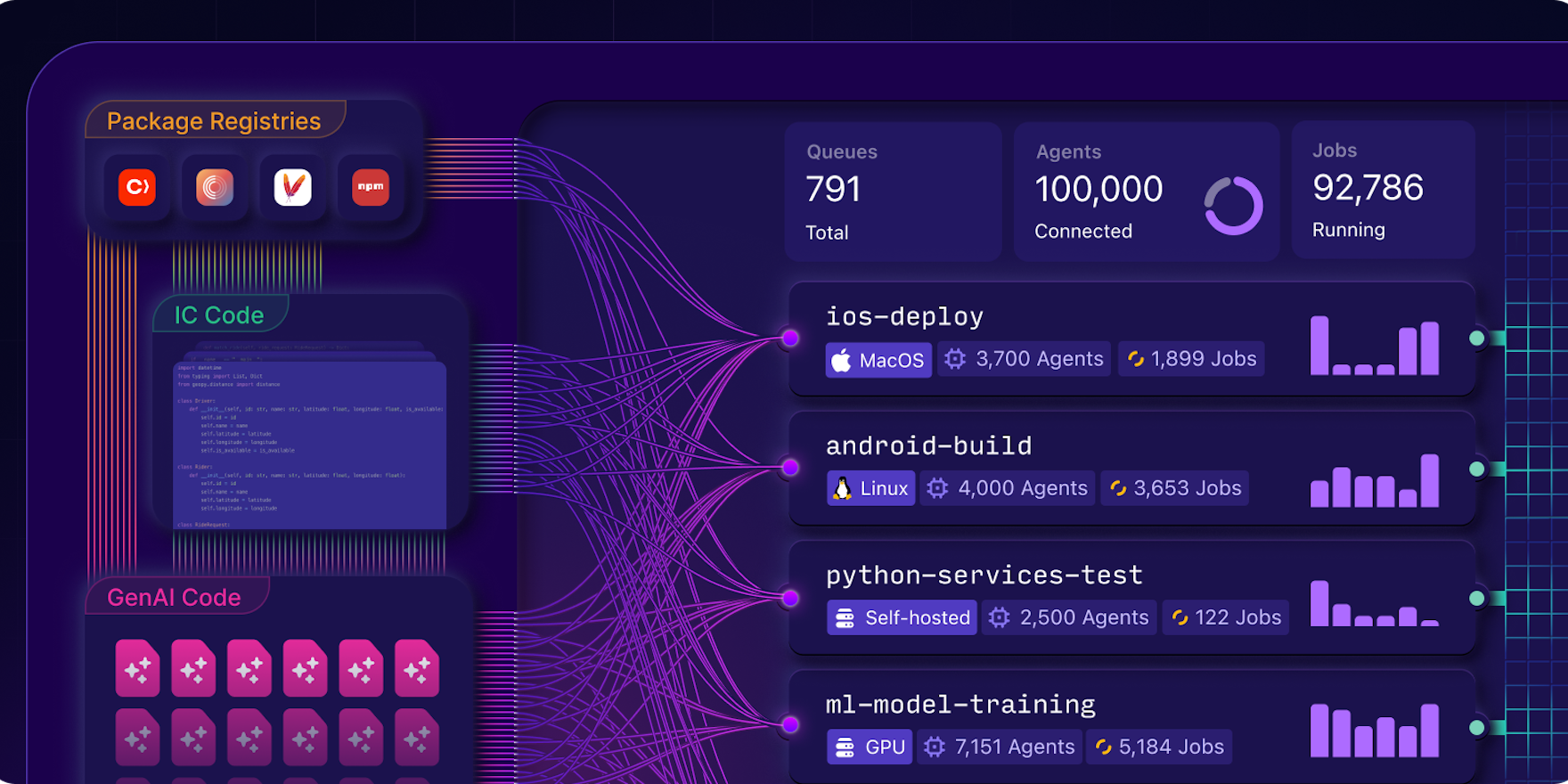1568x784 pixels.
Task: Click the server icon in Self-hosted badge
Action: pyautogui.click(x=845, y=617)
